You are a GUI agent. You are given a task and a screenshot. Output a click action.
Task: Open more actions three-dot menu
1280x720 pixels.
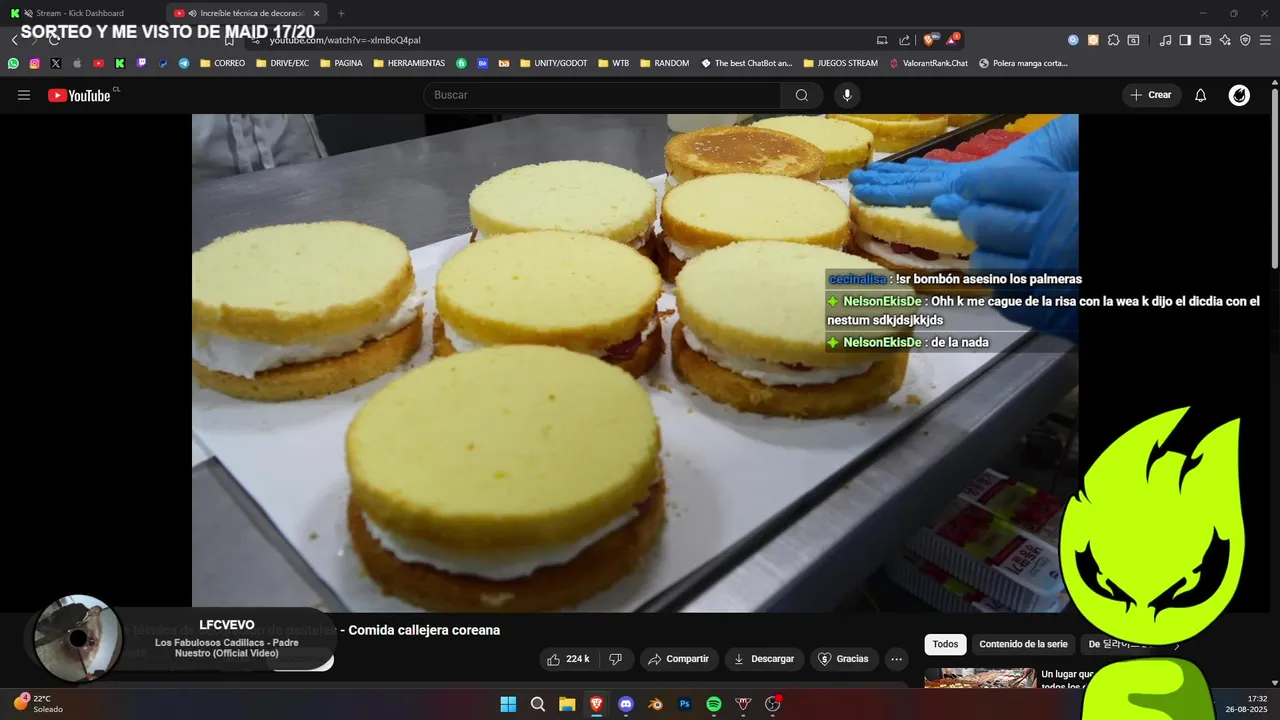(896, 659)
